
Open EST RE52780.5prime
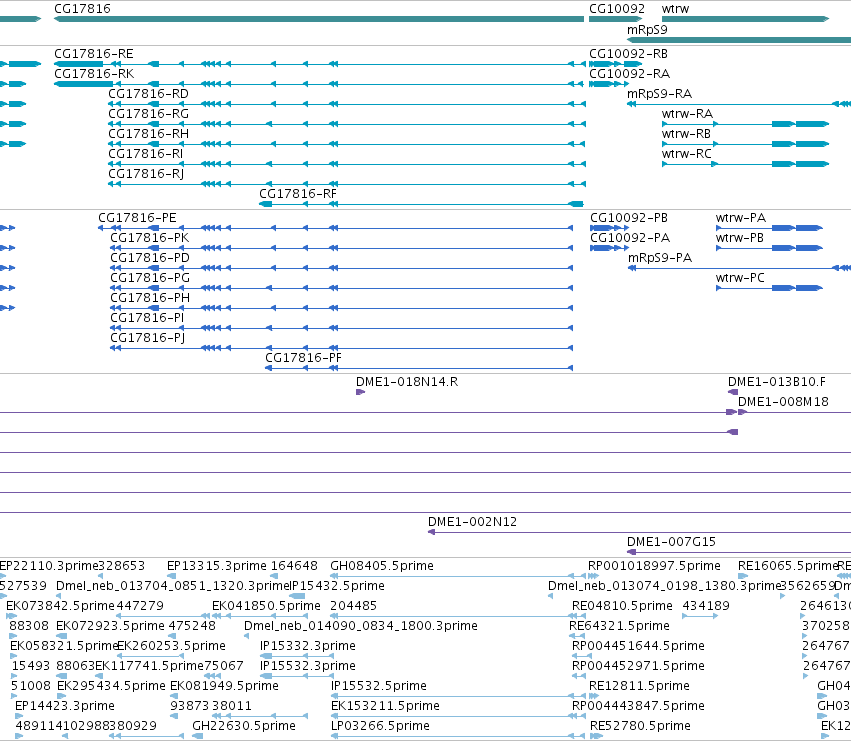(x=640, y=726)
